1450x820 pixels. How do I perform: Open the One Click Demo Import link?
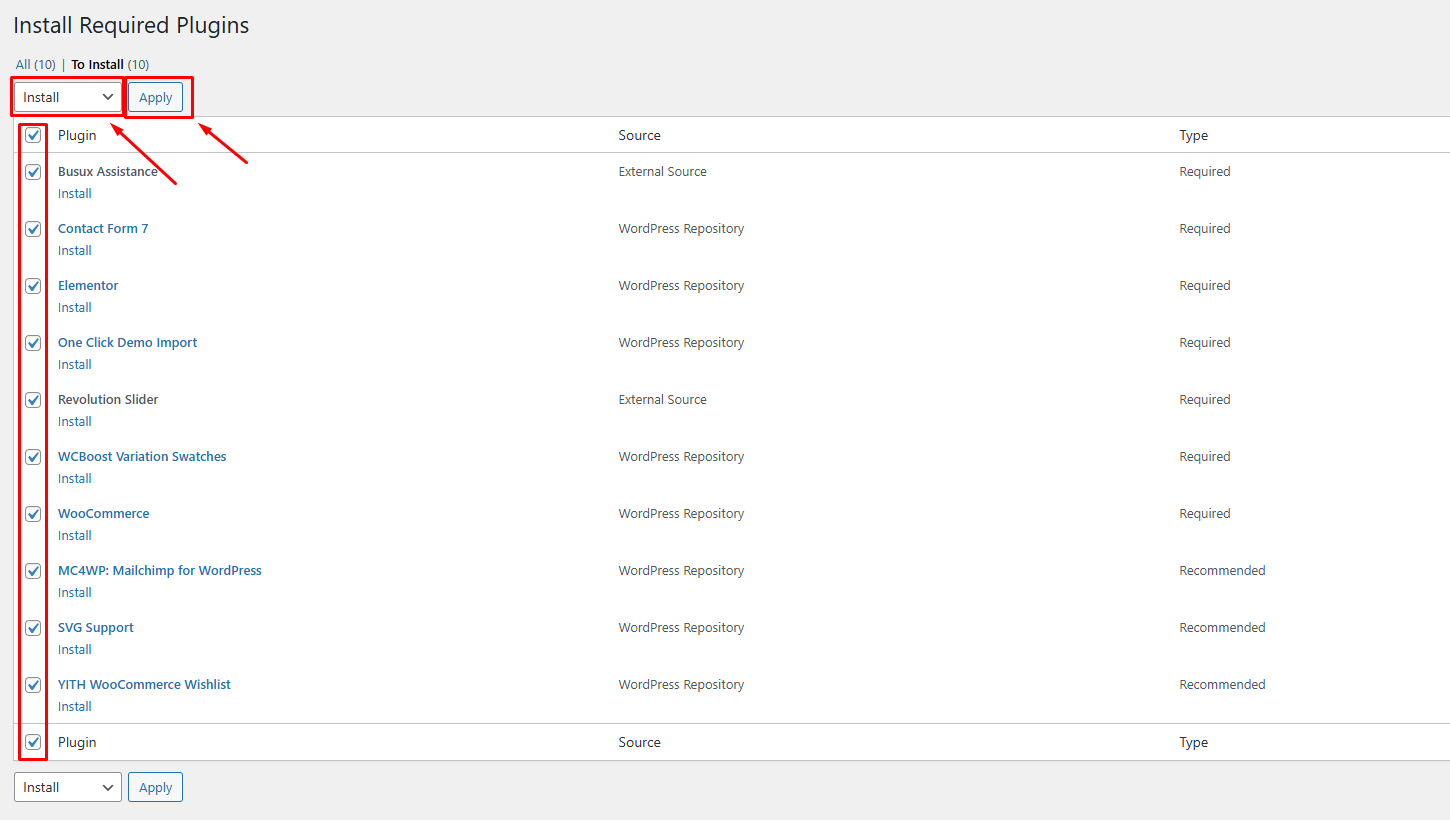[127, 343]
